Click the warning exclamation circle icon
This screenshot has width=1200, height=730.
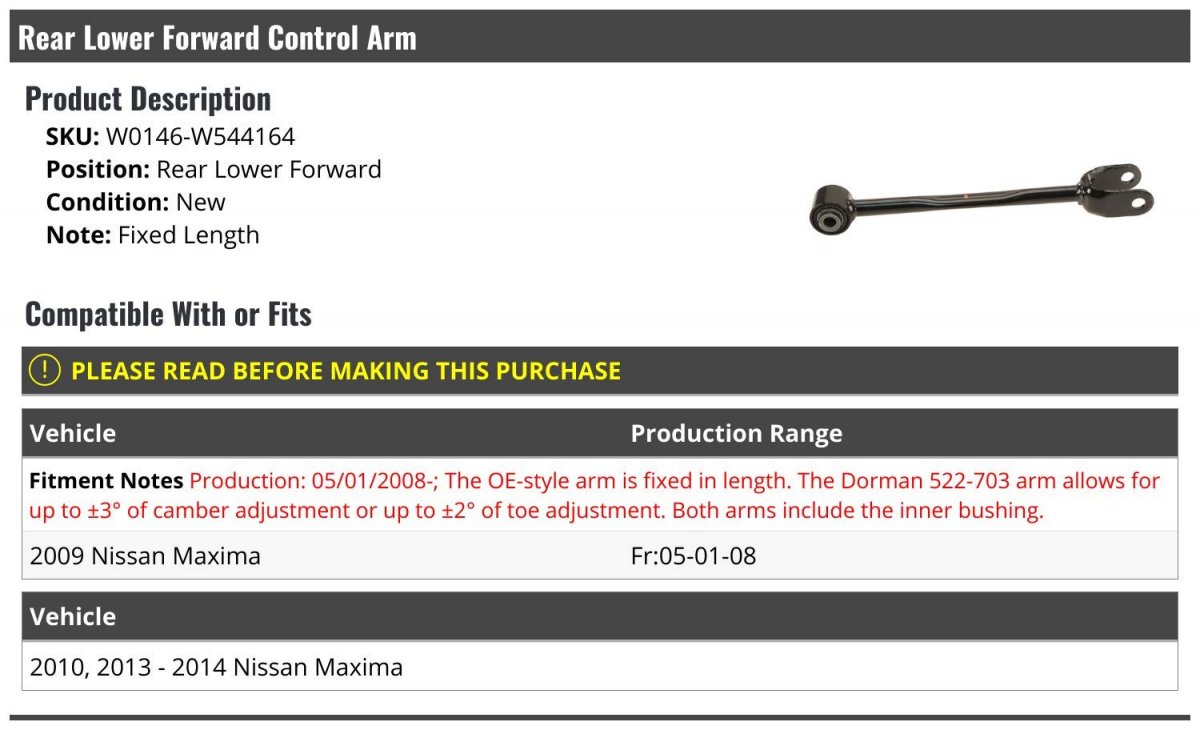(45, 370)
